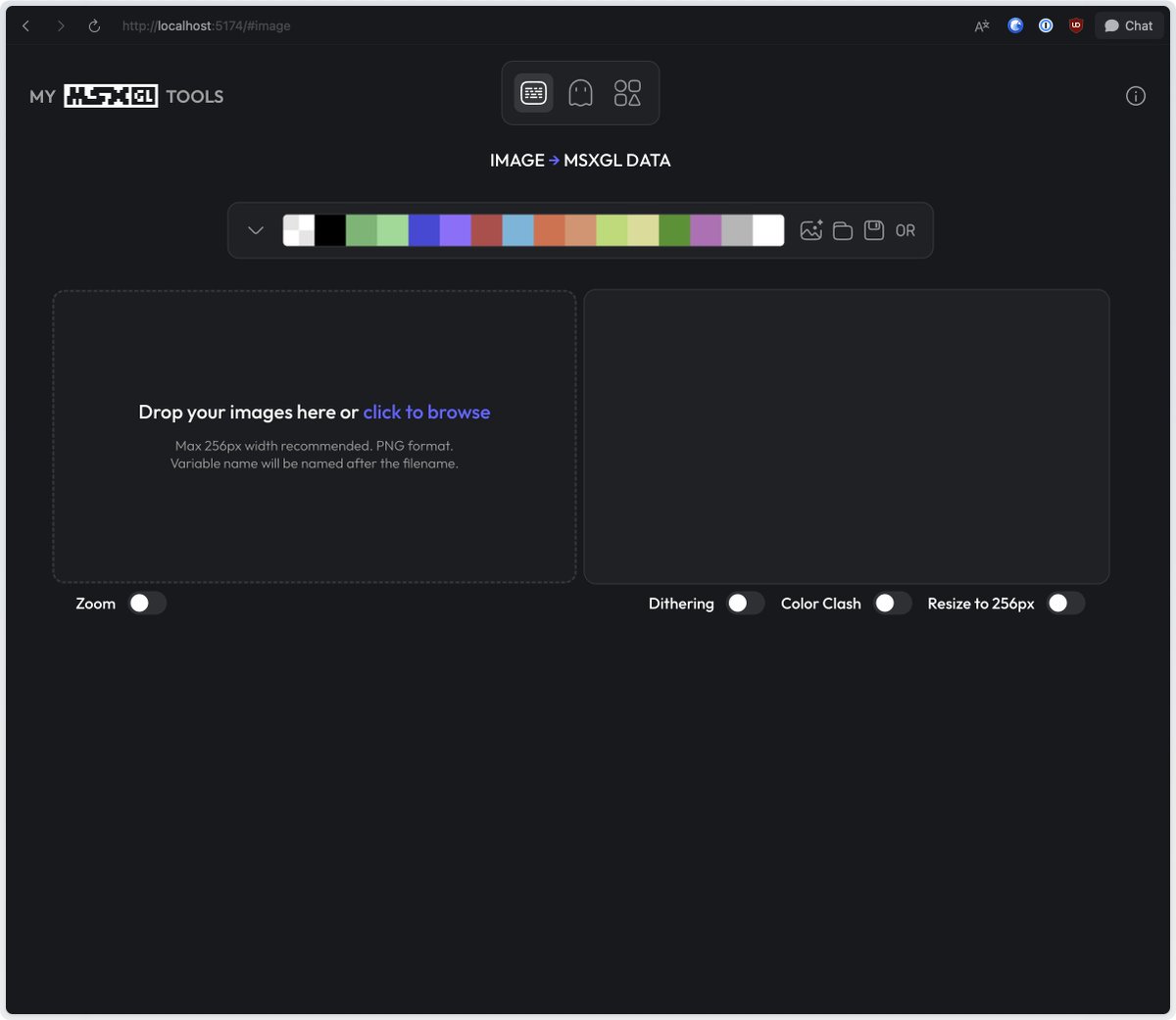Expand the palette bar chevron

tap(256, 230)
